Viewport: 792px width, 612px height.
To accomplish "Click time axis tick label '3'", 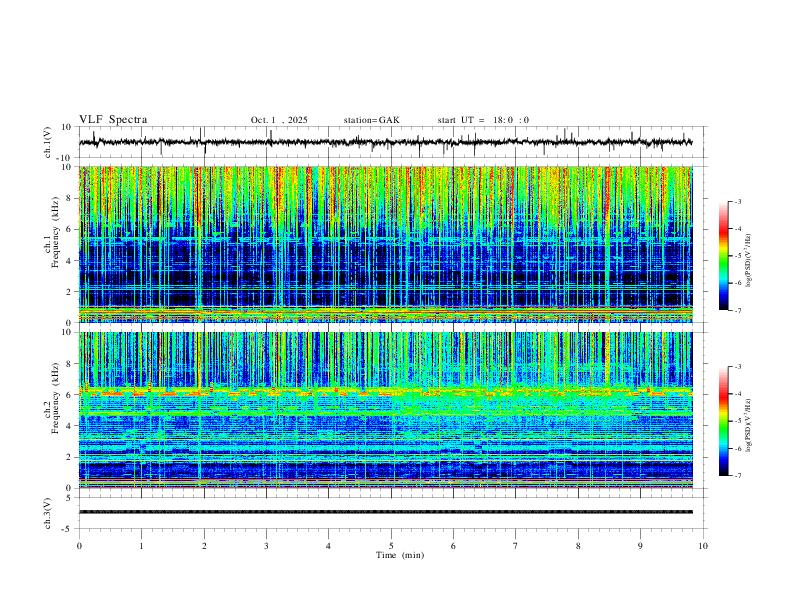I will pyautogui.click(x=266, y=546).
